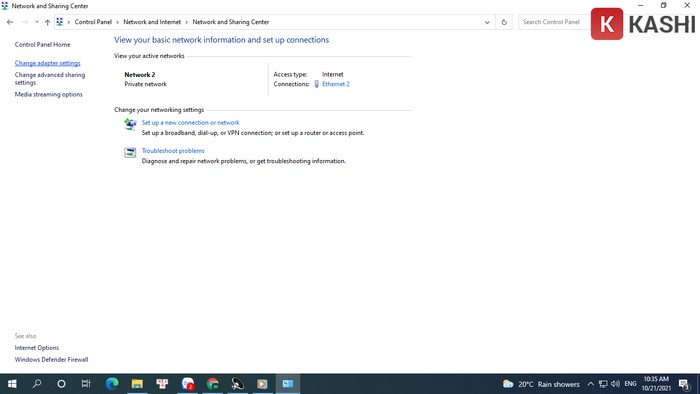700x394 pixels.
Task: Click Control Panel in the address breadcrumb
Action: (x=93, y=22)
